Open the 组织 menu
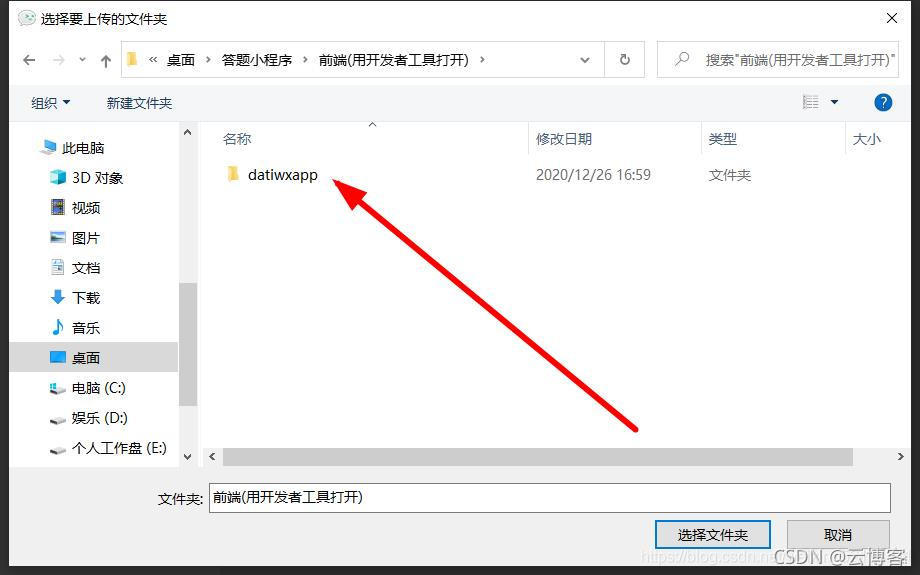The height and width of the screenshot is (575, 920). coord(50,103)
